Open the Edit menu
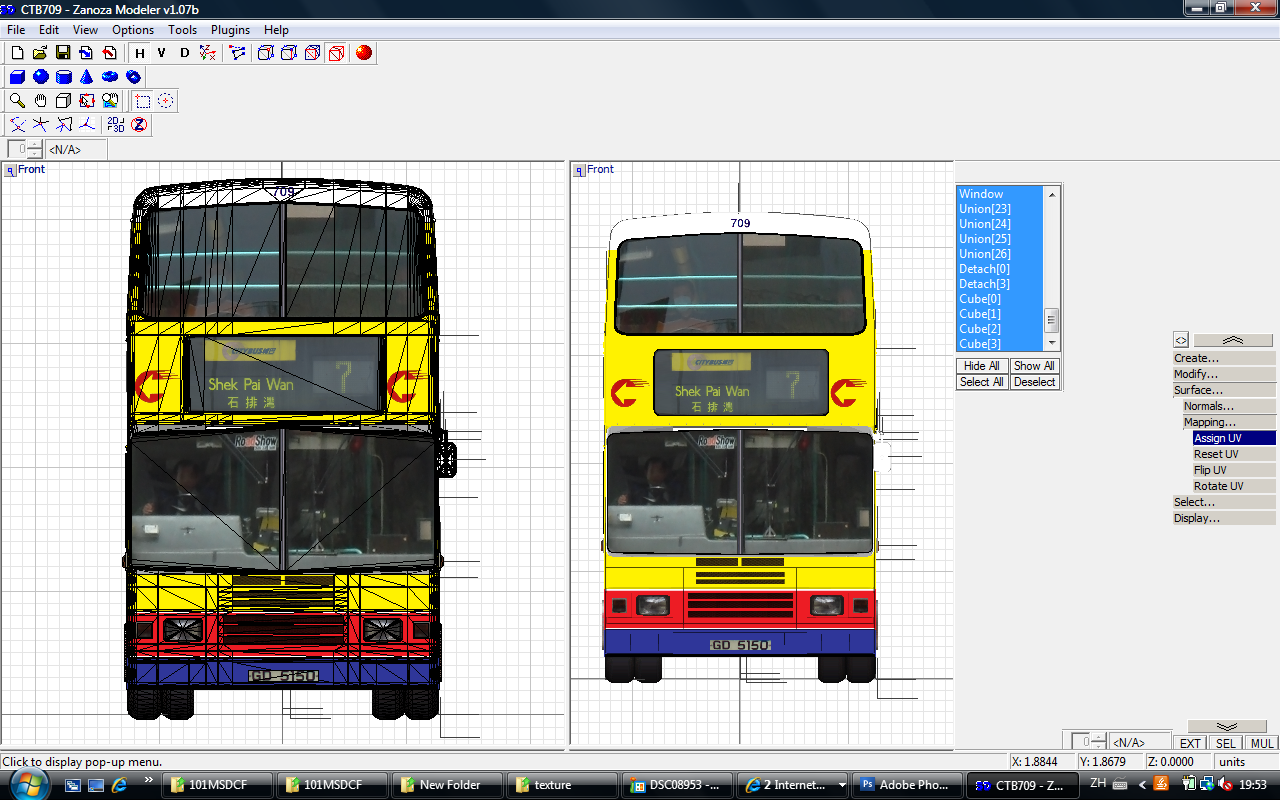This screenshot has height=800, width=1280. point(49,30)
